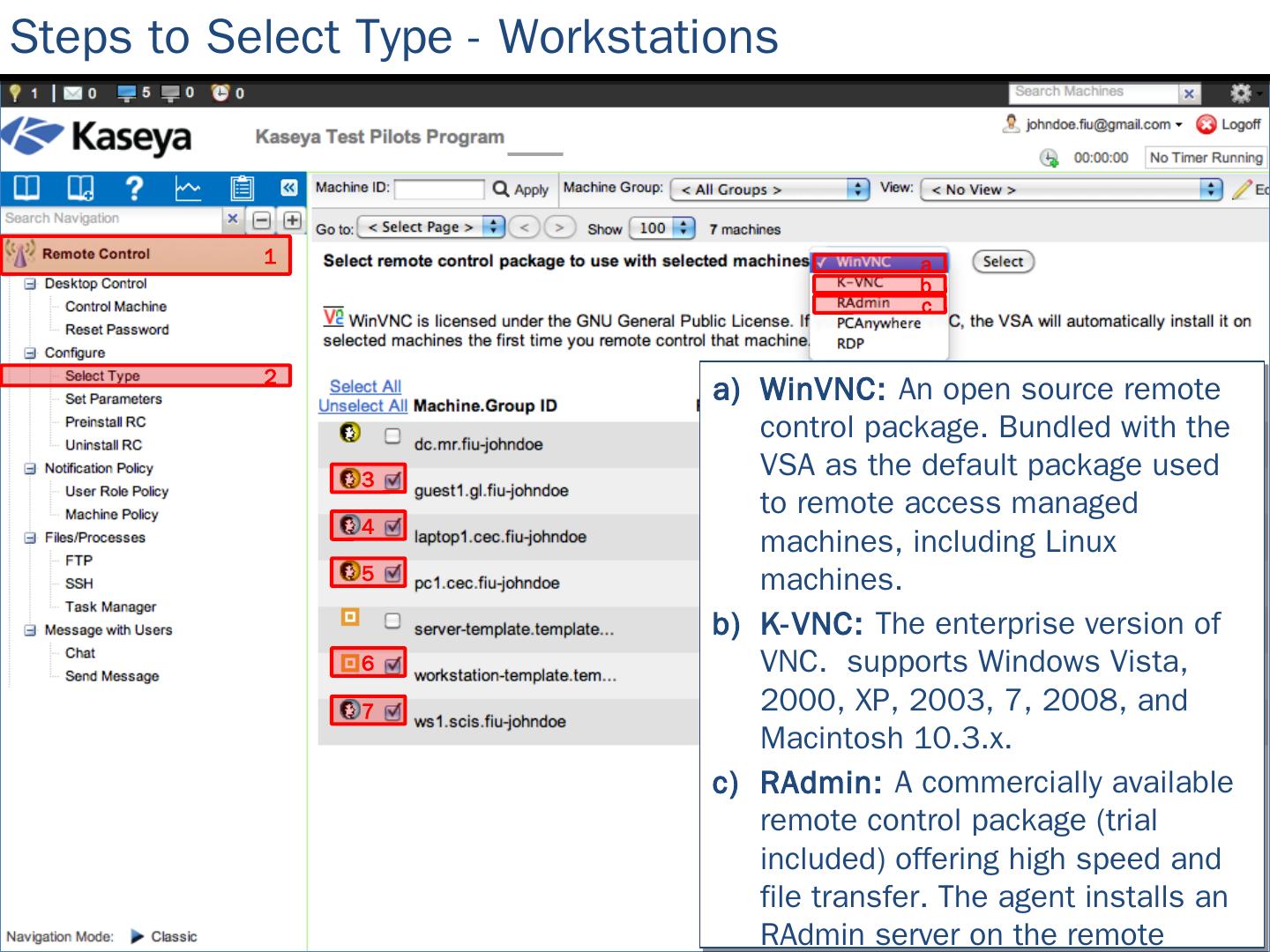Viewport: 1270px width, 952px height.
Task: Open the chart statistics icon in toolbar
Action: coord(188,188)
